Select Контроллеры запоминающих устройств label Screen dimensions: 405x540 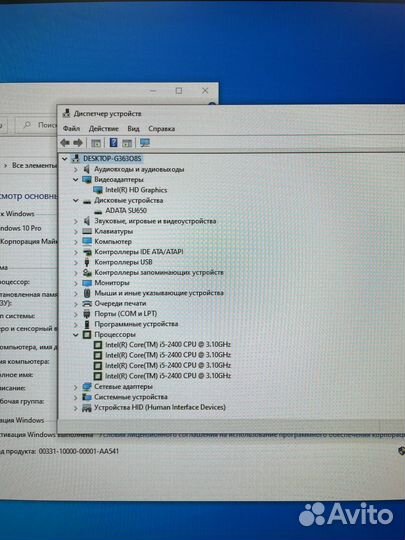tap(159, 272)
